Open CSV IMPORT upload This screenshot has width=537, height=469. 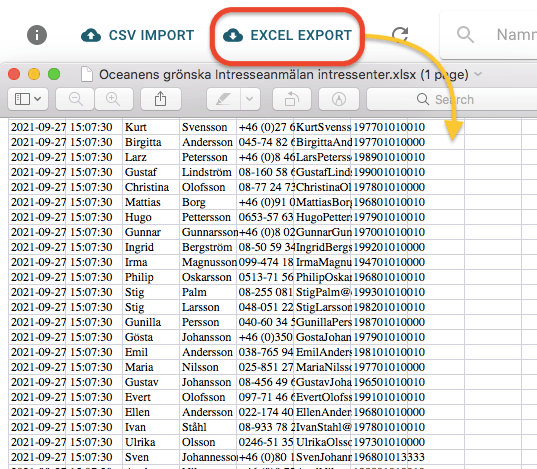point(137,35)
